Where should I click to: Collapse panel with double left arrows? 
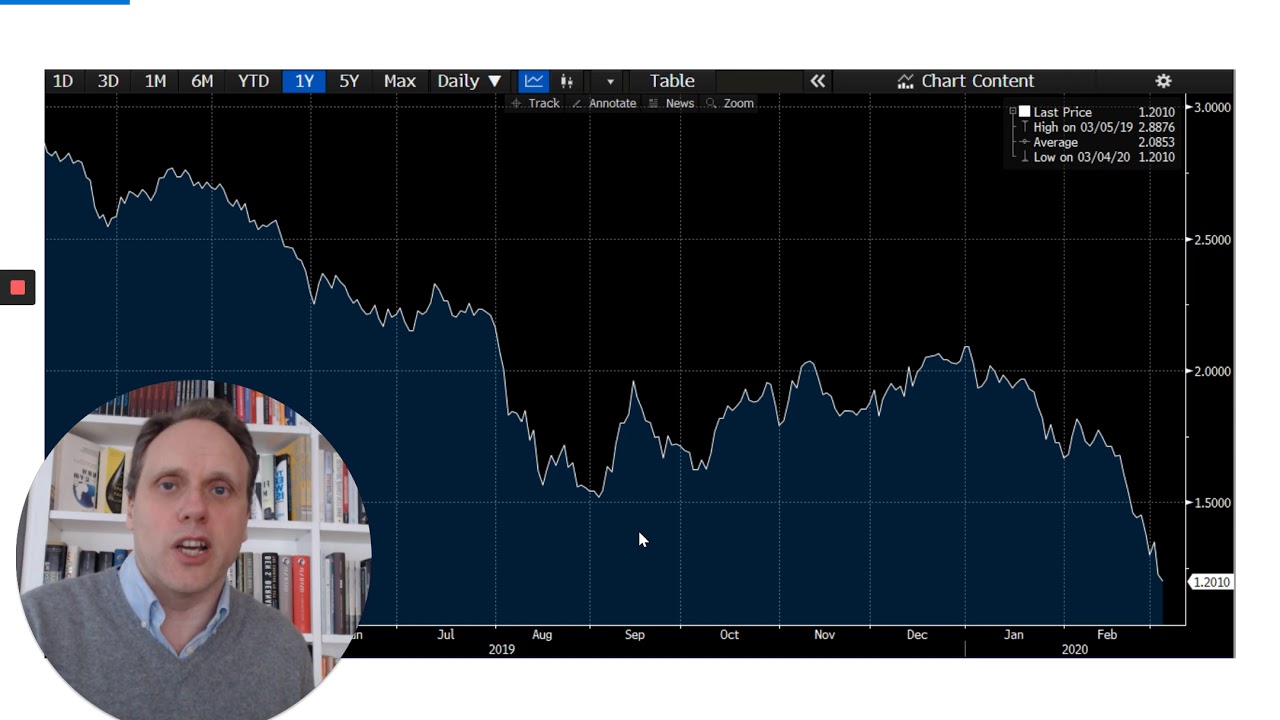coord(818,81)
